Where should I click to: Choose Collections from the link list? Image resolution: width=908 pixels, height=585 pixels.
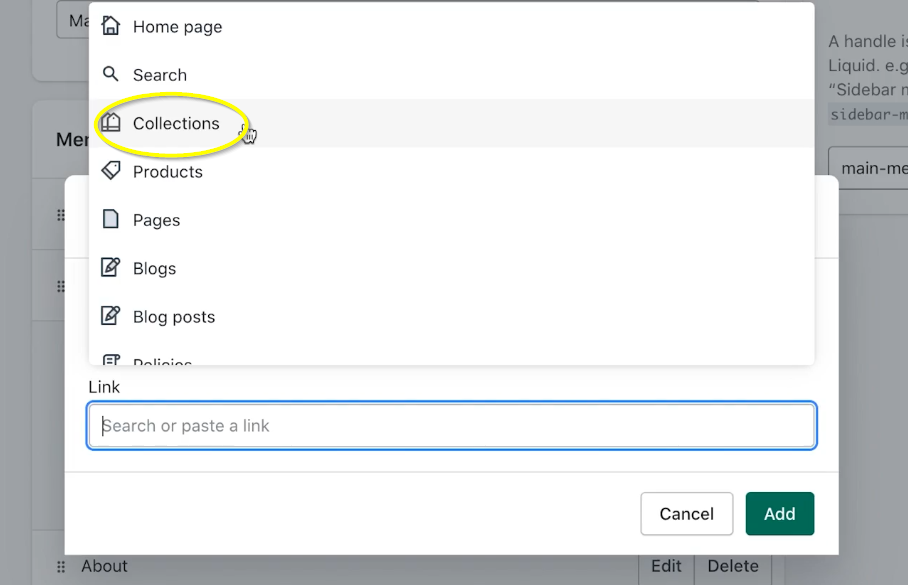tap(176, 123)
